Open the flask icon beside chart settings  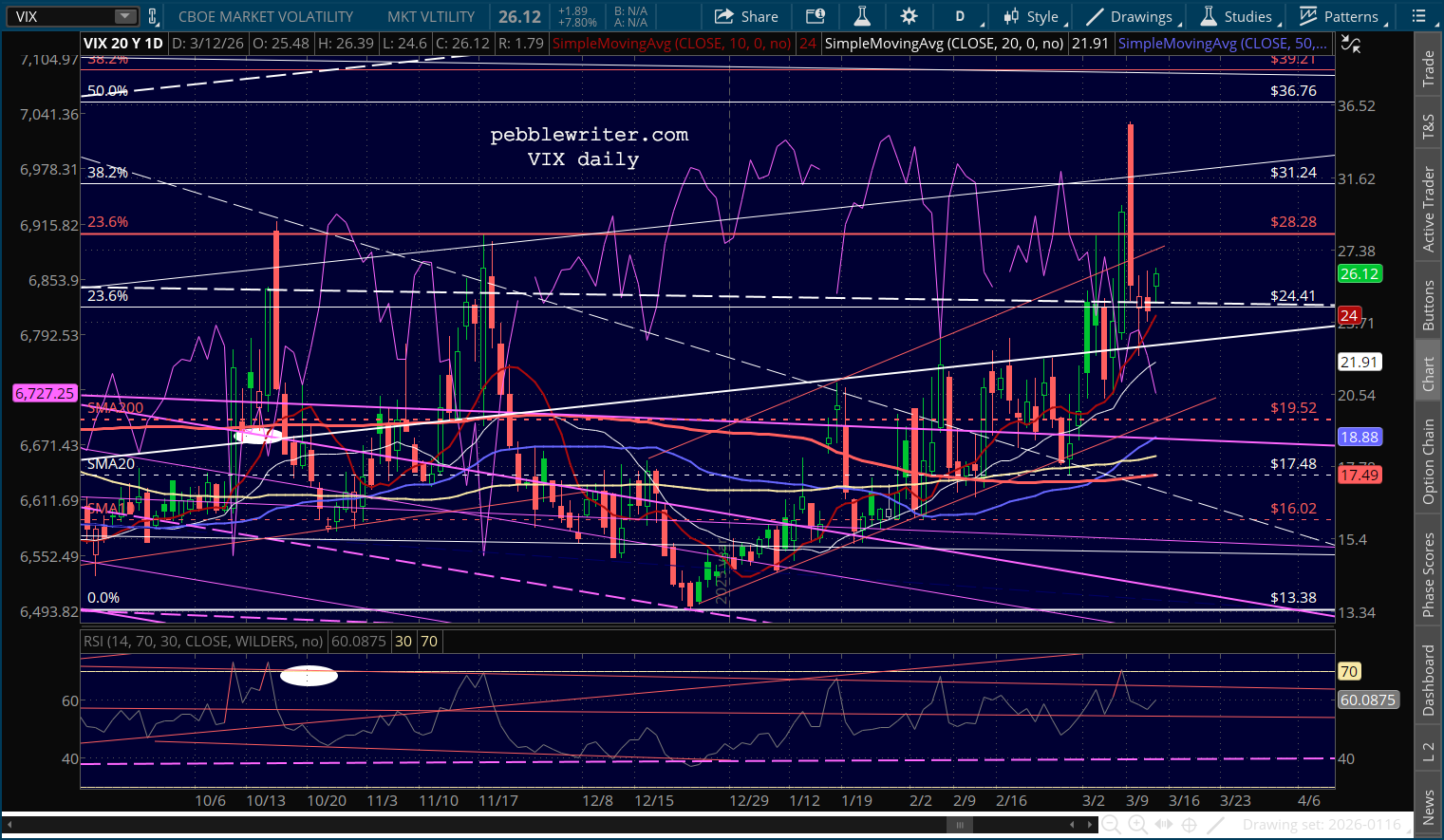coord(862,16)
